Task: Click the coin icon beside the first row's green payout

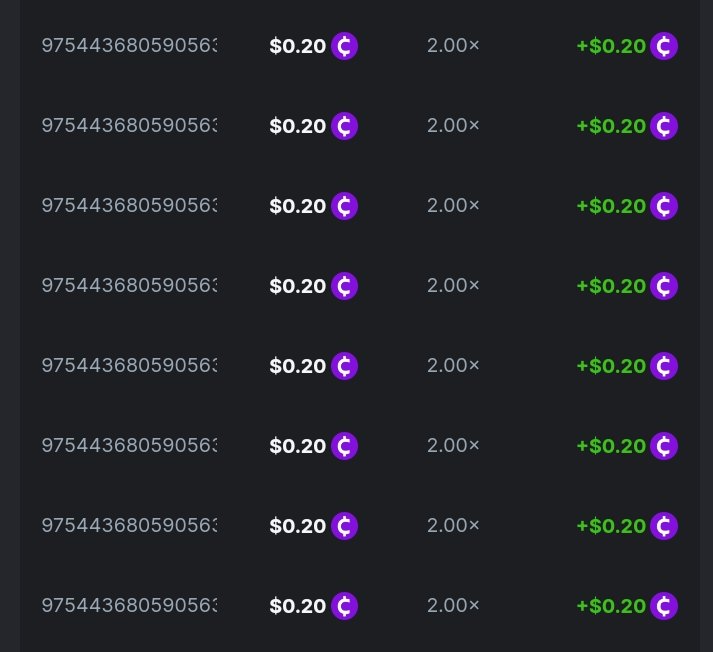Action: (x=664, y=46)
